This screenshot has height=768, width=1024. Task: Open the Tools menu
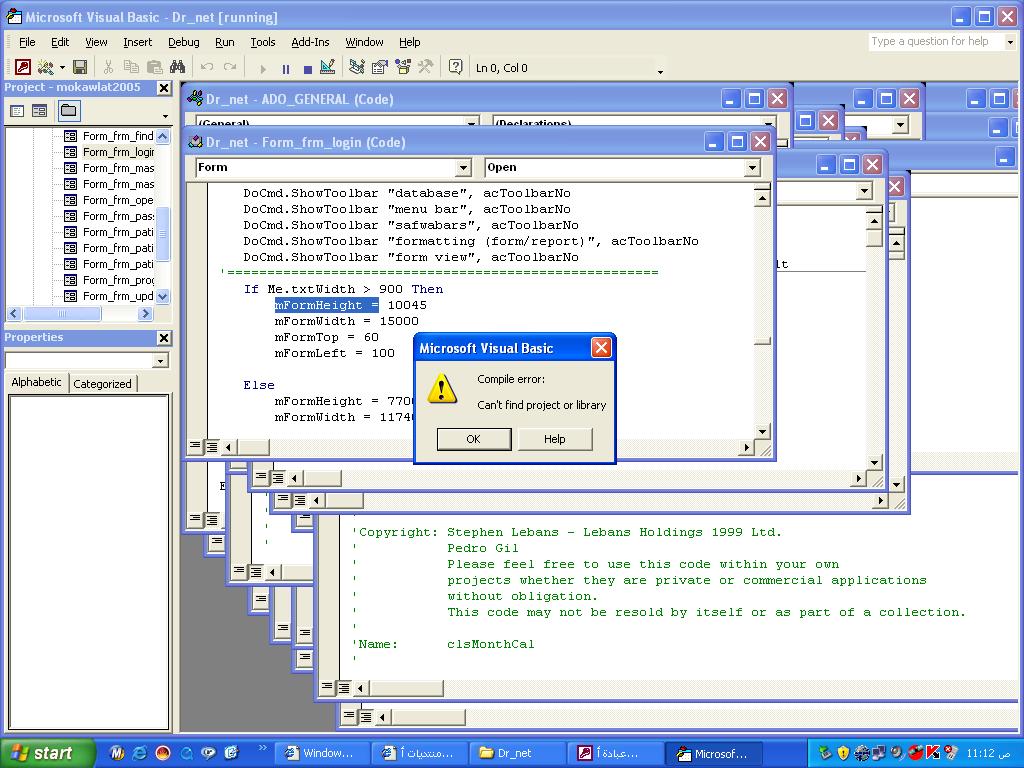pos(263,42)
